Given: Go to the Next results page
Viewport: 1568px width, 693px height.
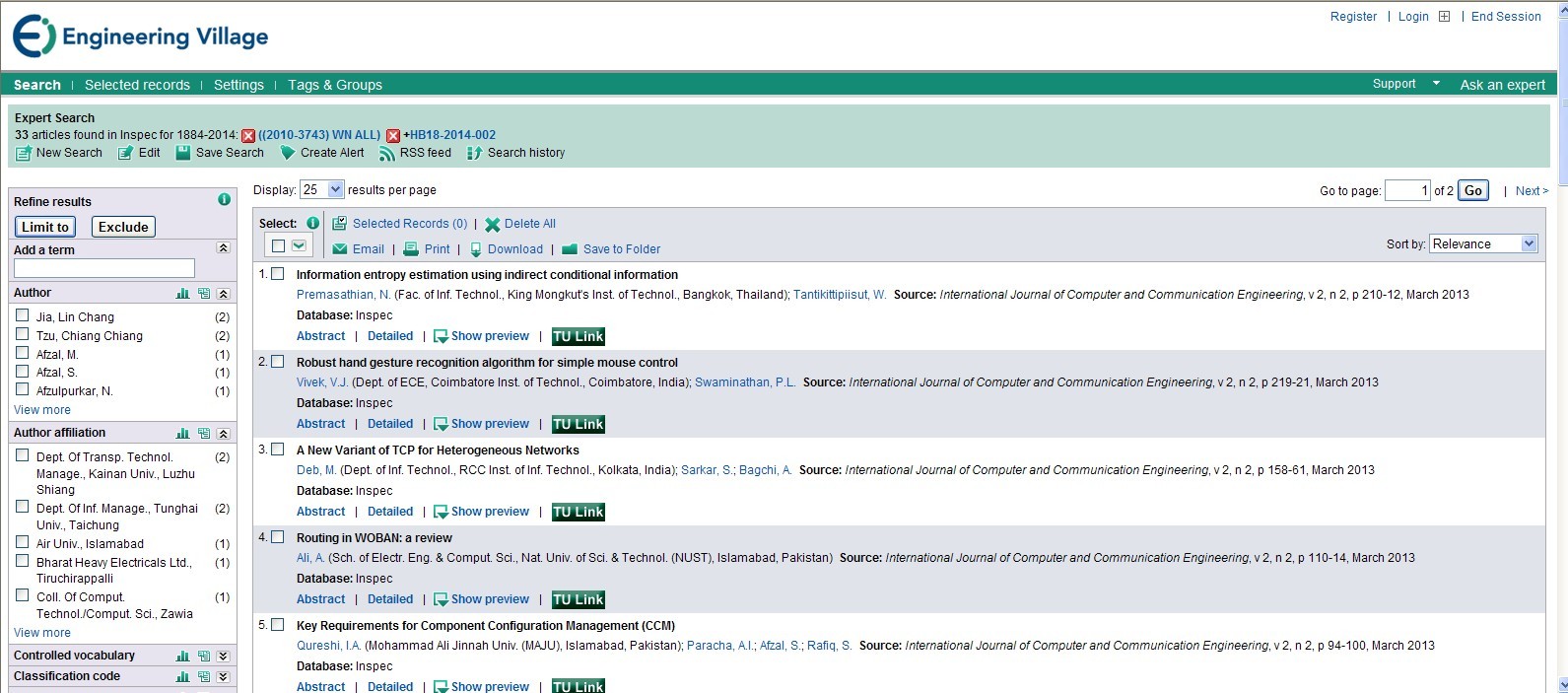Looking at the screenshot, I should 1532,191.
